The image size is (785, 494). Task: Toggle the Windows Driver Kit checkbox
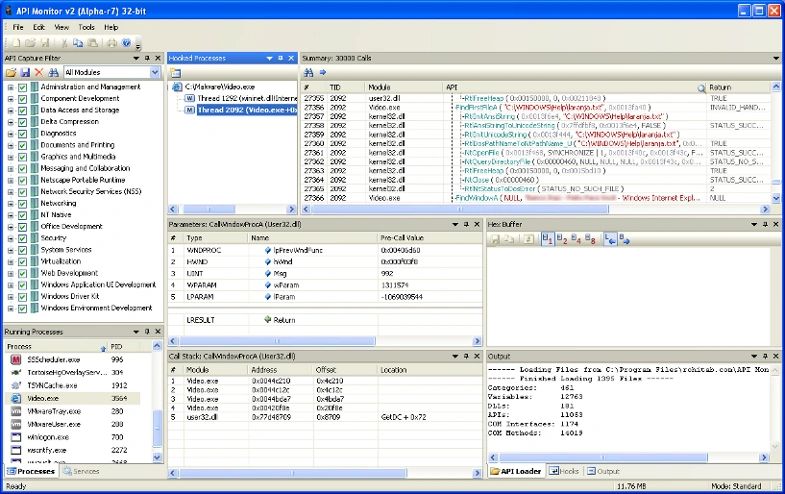(22, 296)
